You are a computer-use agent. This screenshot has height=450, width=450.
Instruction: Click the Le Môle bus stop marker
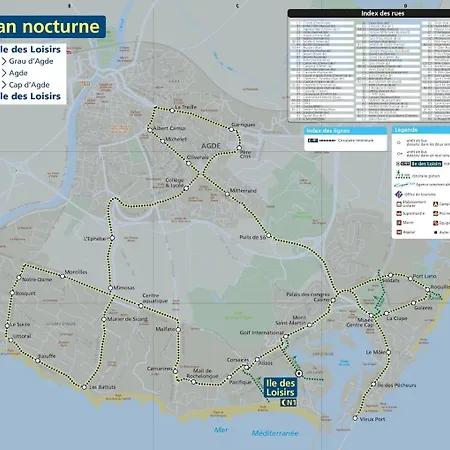388,352
